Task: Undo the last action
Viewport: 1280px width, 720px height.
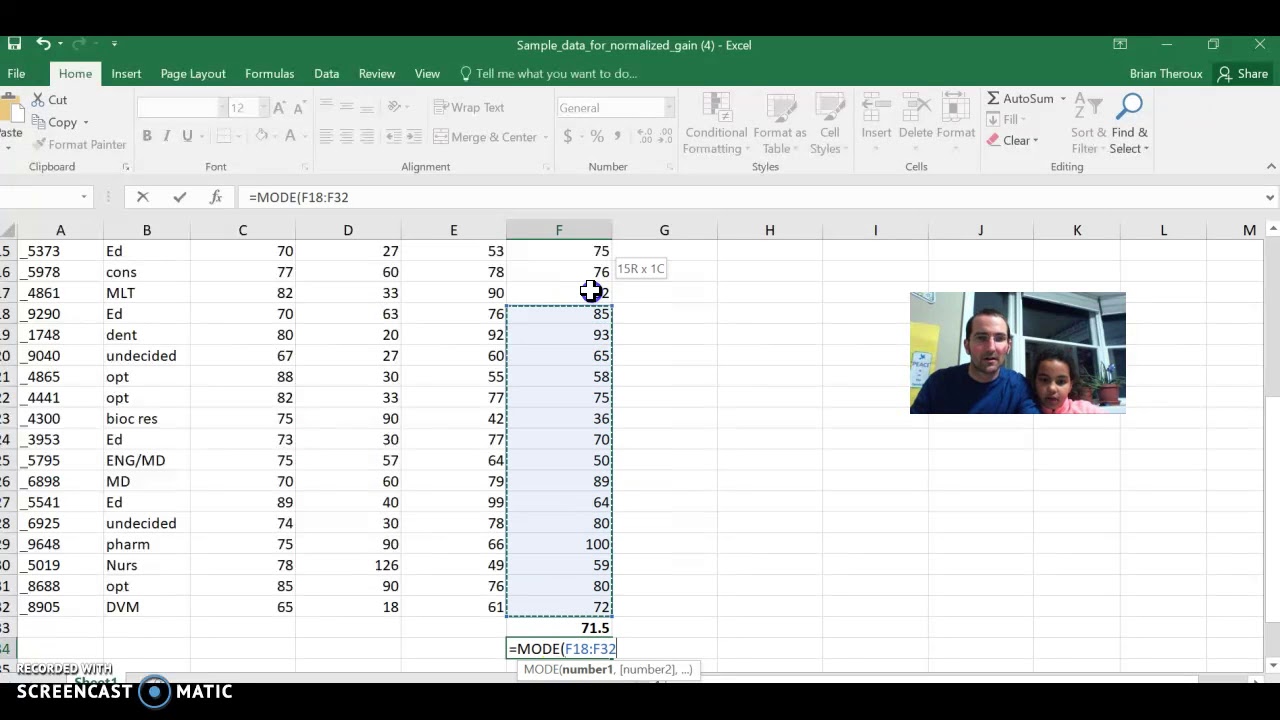Action: coord(43,44)
